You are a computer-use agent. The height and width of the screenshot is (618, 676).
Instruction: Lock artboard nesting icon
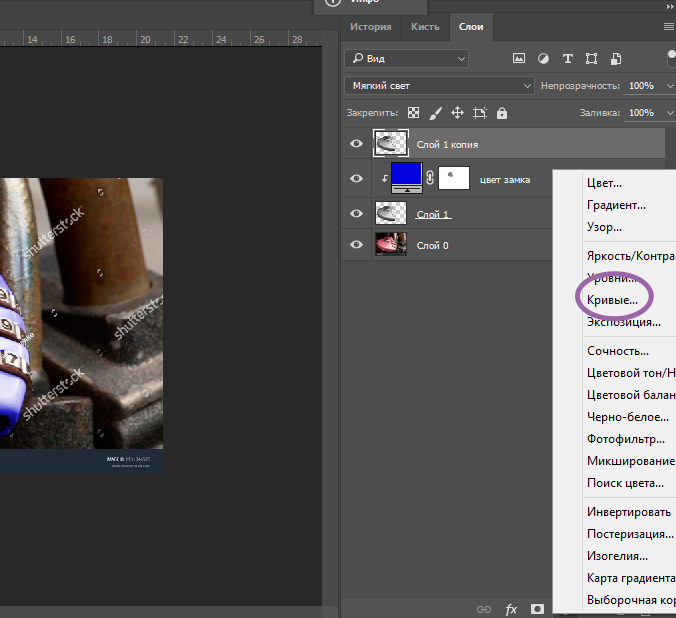[480, 113]
